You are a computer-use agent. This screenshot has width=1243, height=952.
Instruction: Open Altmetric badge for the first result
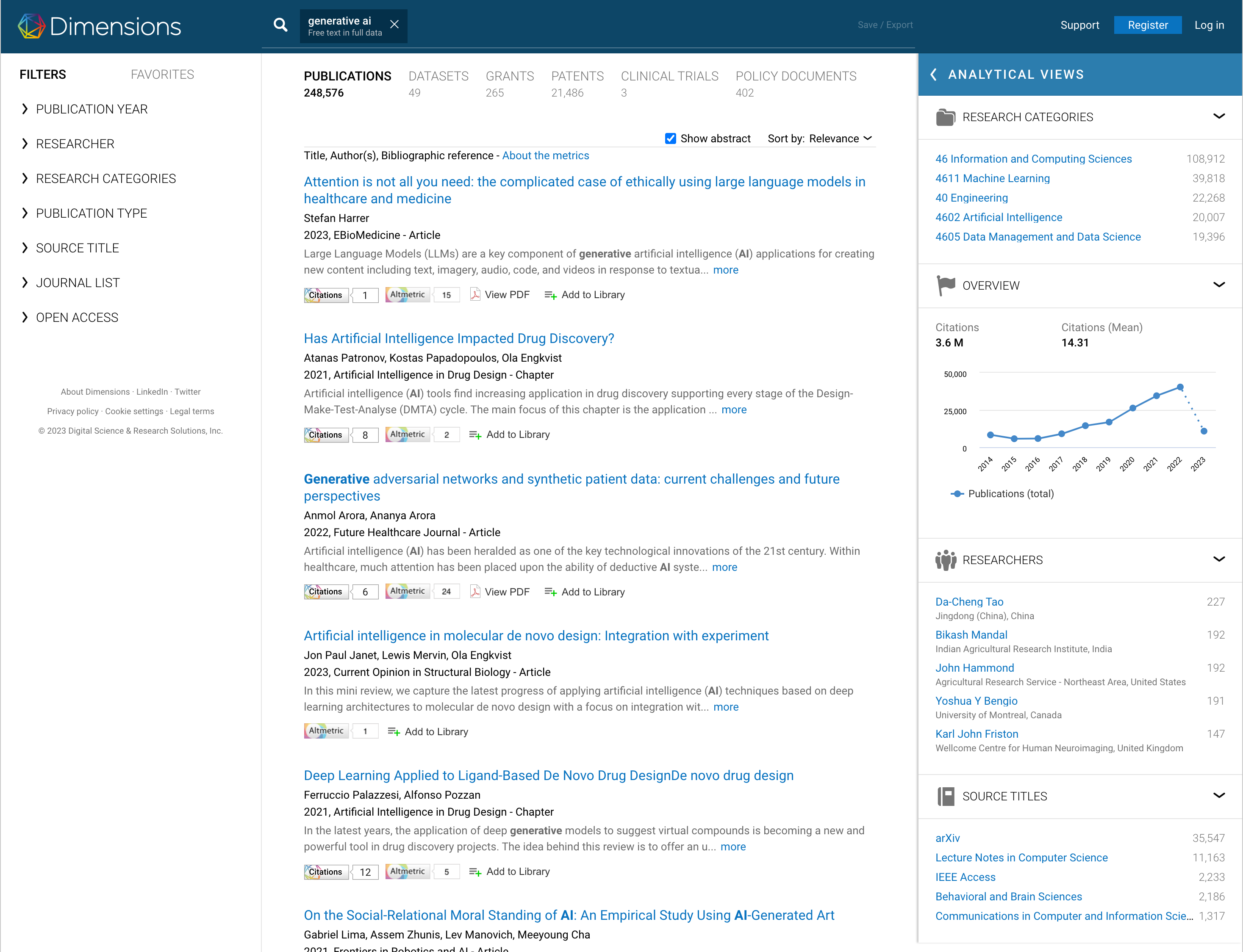pos(408,295)
